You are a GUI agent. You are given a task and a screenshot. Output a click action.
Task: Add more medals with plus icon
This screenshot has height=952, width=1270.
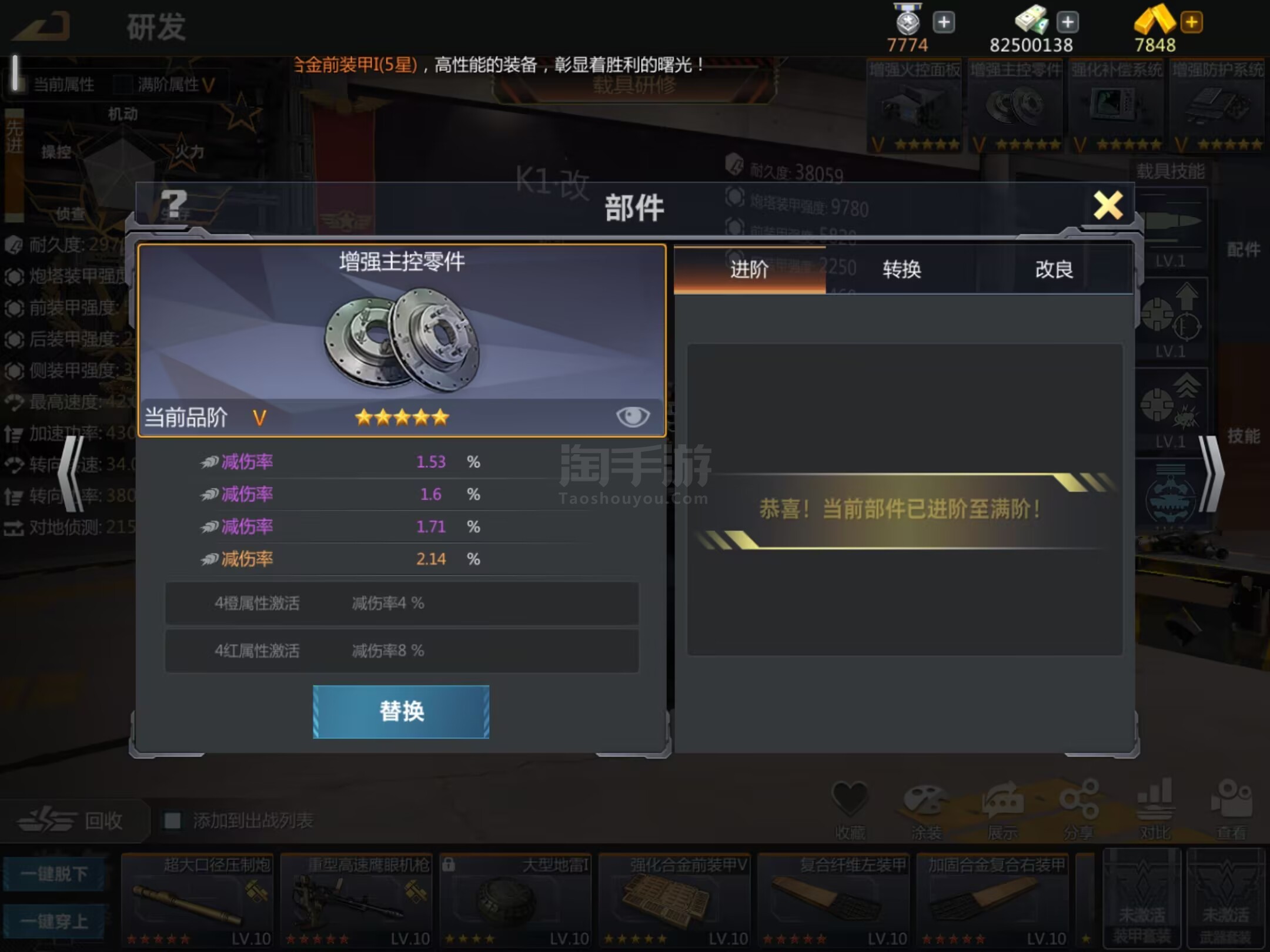pyautogui.click(x=944, y=22)
